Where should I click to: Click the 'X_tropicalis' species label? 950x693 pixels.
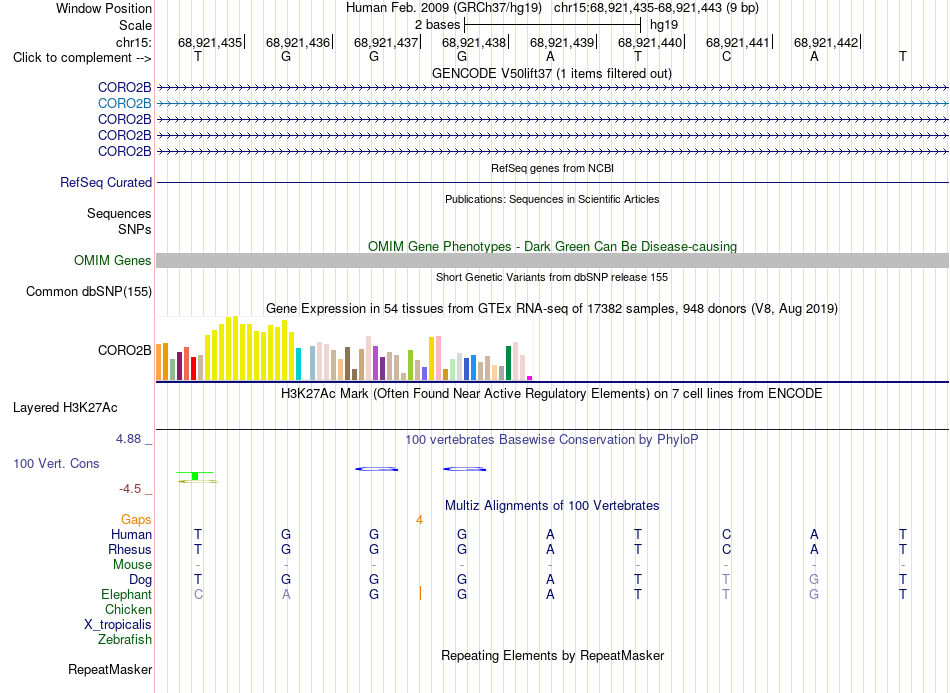118,625
